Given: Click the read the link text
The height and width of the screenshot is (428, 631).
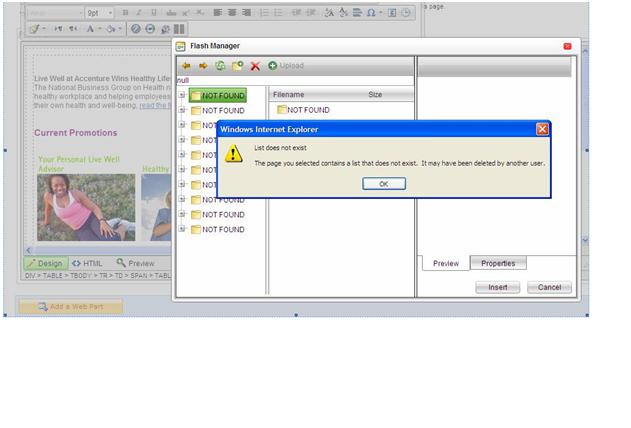Looking at the screenshot, I should pos(153,105).
